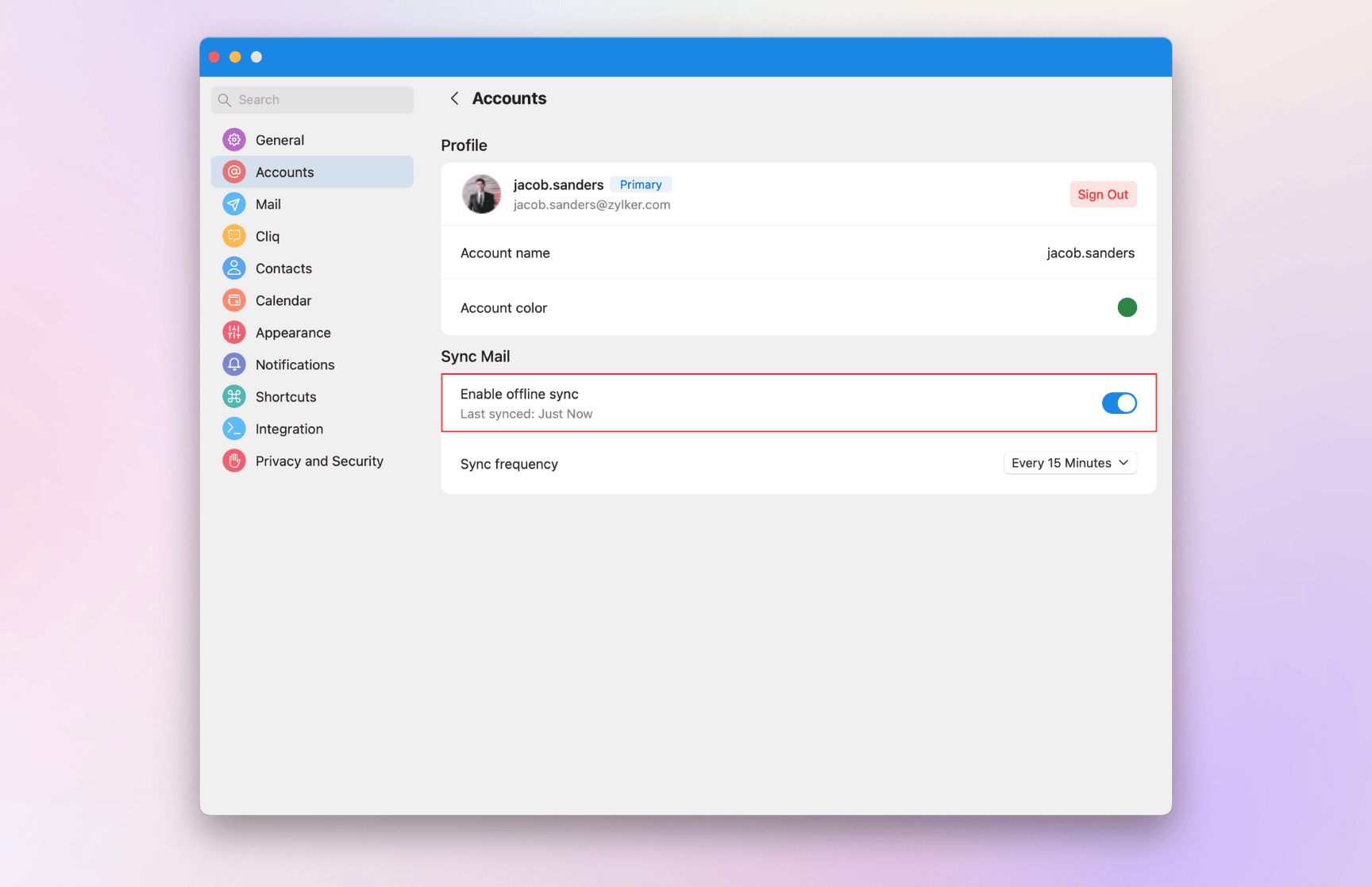1372x887 pixels.
Task: Click the Accounts page title
Action: [x=510, y=98]
